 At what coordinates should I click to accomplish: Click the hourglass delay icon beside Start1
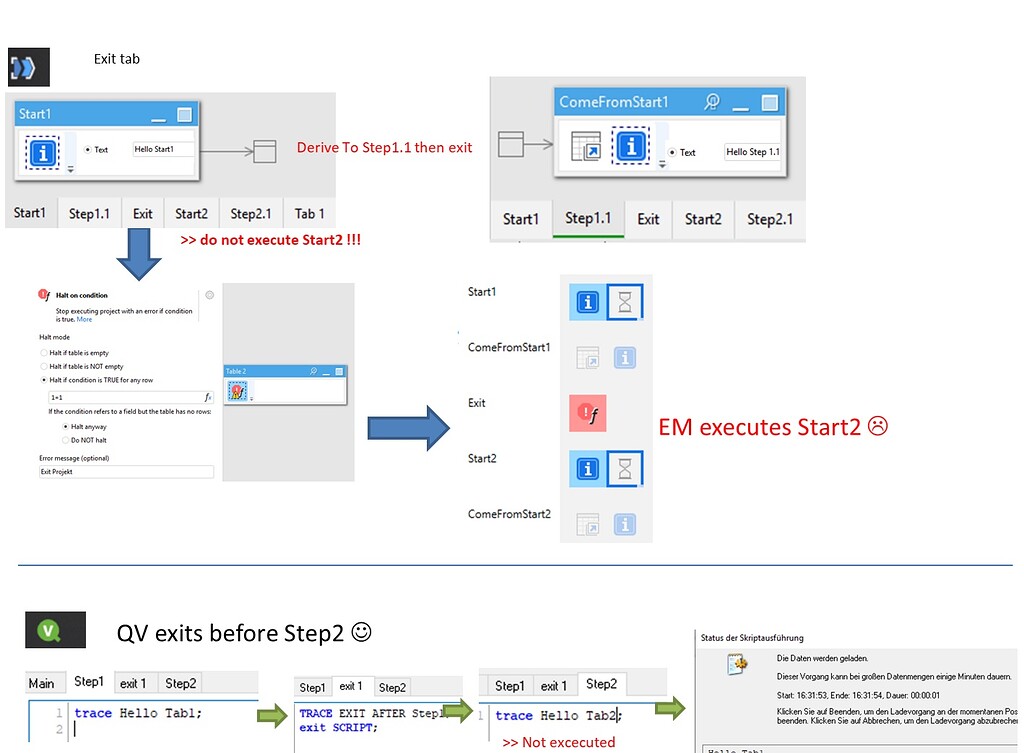[626, 304]
